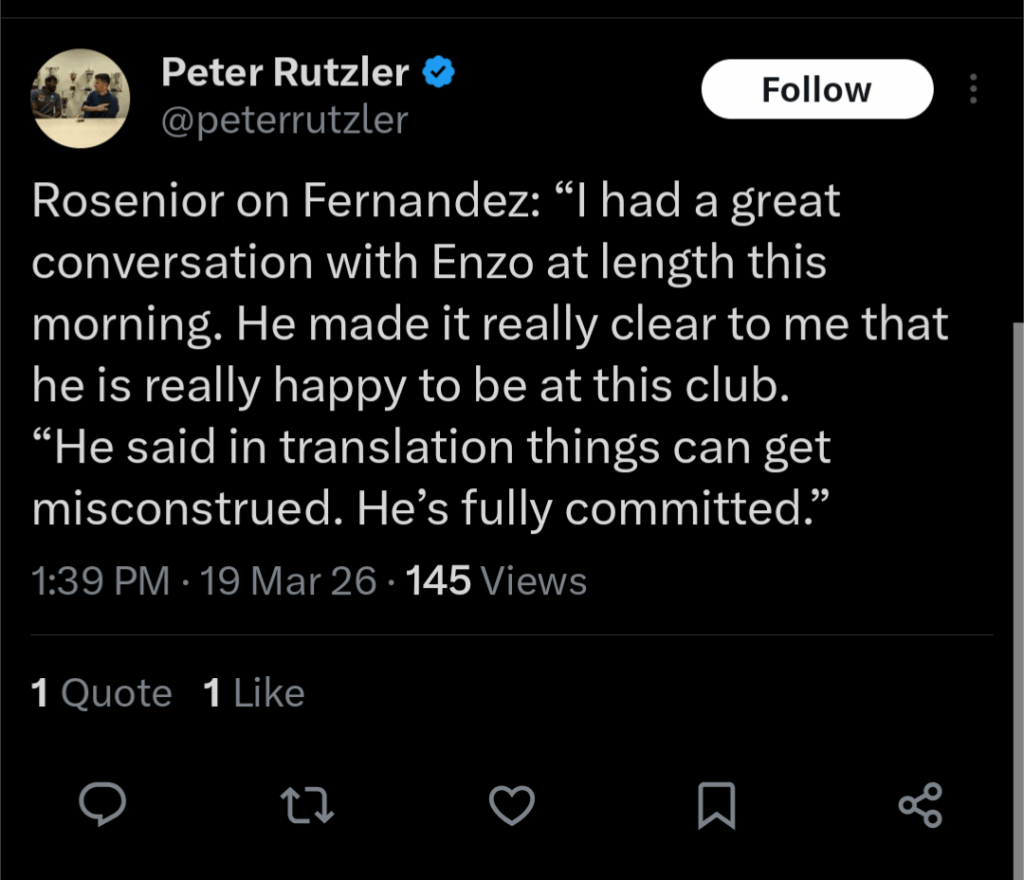1024x880 pixels.
Task: See who liked the tweet via 1 Like
Action: coord(254,692)
